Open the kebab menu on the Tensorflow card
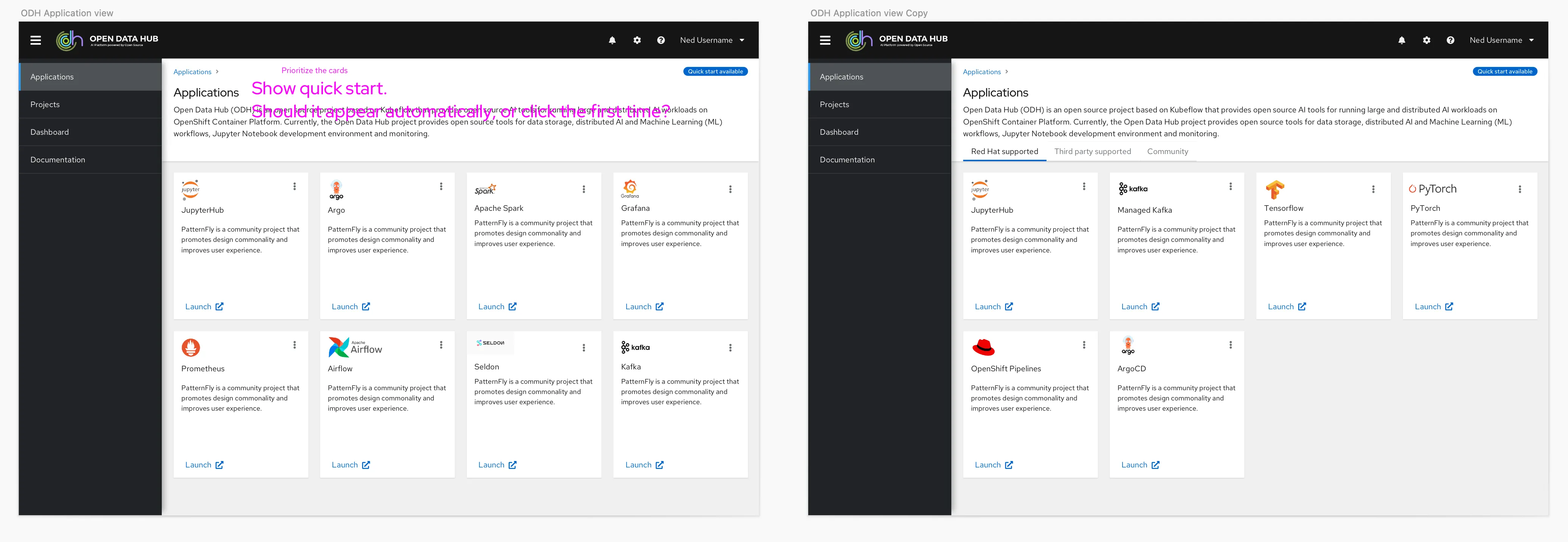Image resolution: width=1568 pixels, height=542 pixels. pos(1373,189)
